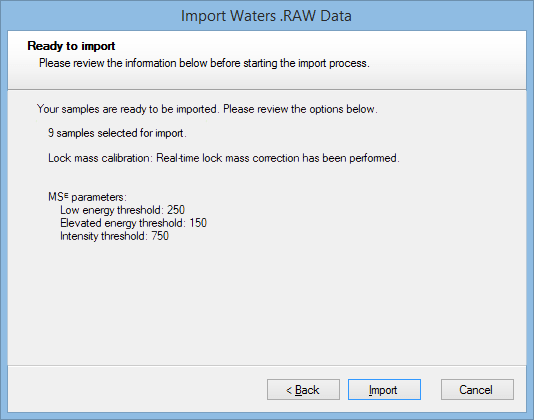Click the intensity threshold value 750
This screenshot has width=534, height=420.
tap(160, 236)
